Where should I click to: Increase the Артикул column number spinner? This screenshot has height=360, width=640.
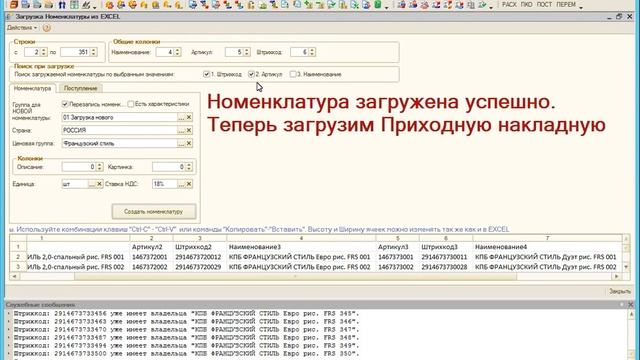(x=247, y=50)
